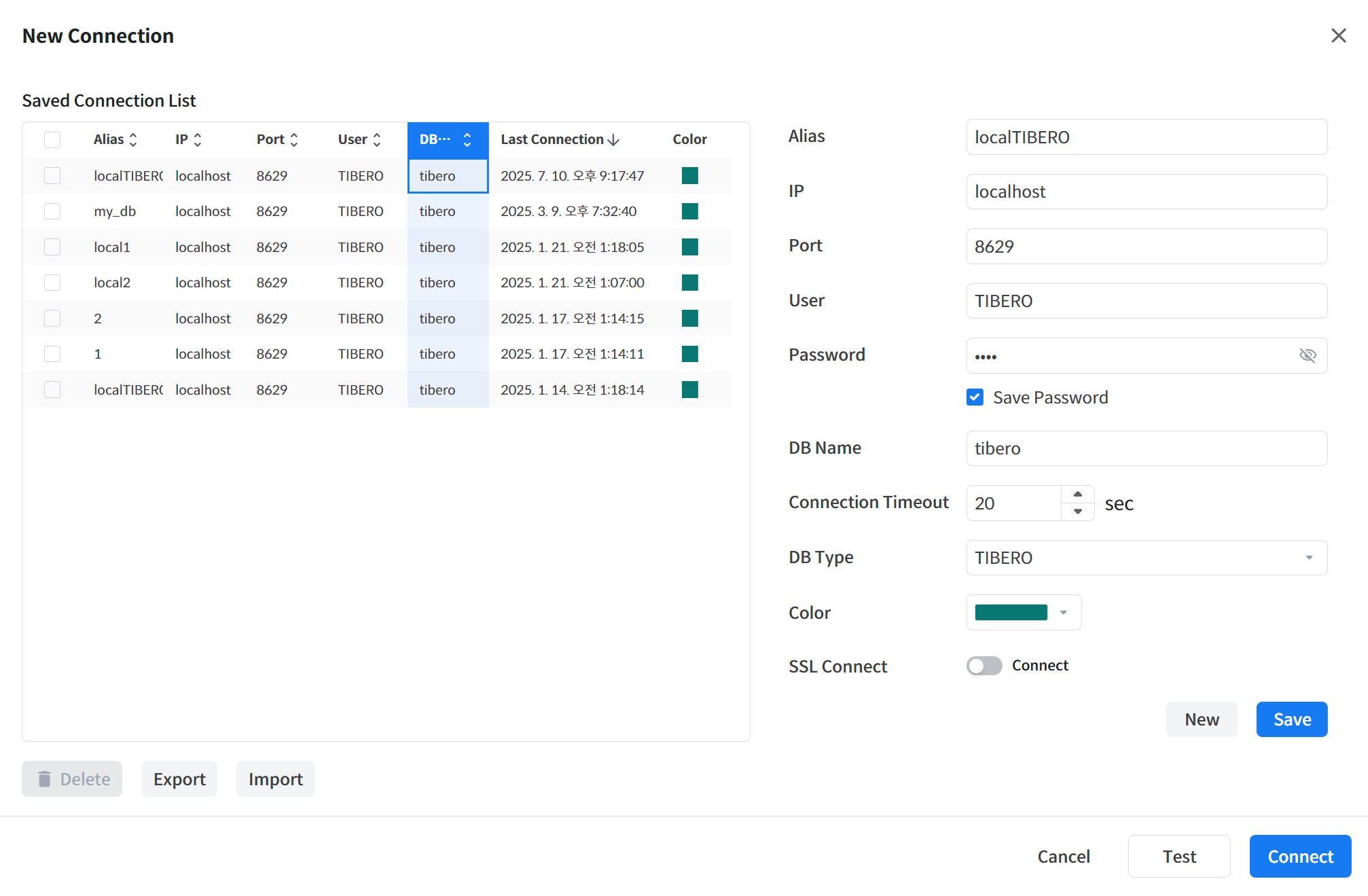1368x896 pixels.
Task: Tick the select-all header checkbox
Action: pyautogui.click(x=52, y=140)
